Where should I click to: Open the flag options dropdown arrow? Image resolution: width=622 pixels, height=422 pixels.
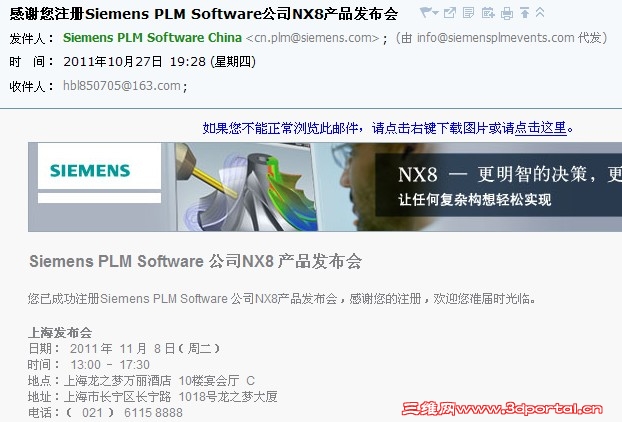click(x=436, y=13)
